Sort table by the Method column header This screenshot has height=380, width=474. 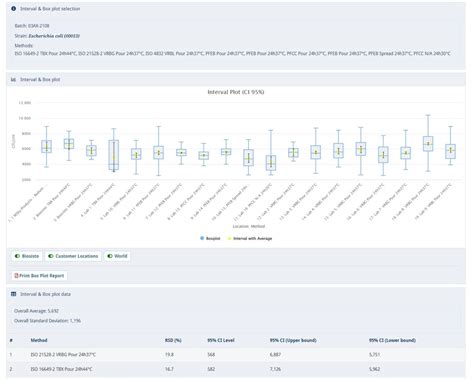click(39, 340)
